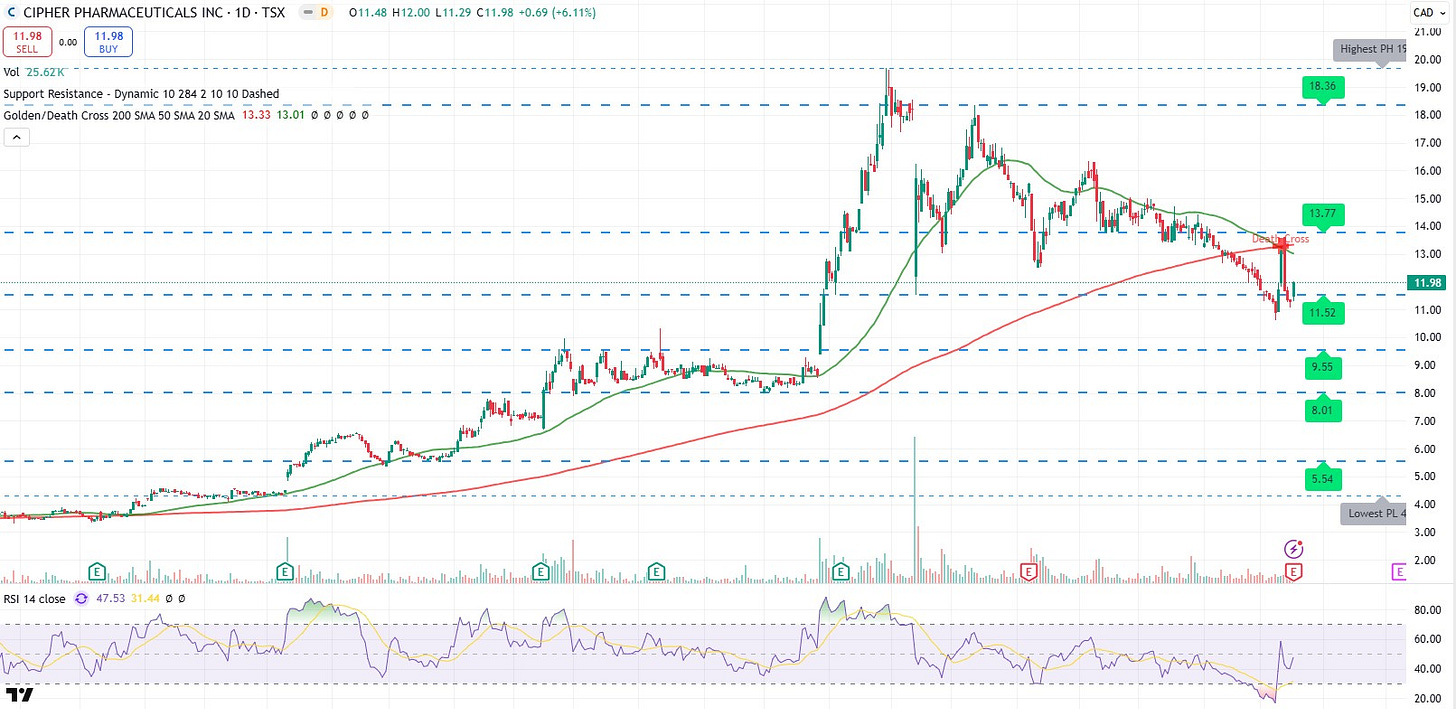Click the Lowest PL gray label

1375,514
